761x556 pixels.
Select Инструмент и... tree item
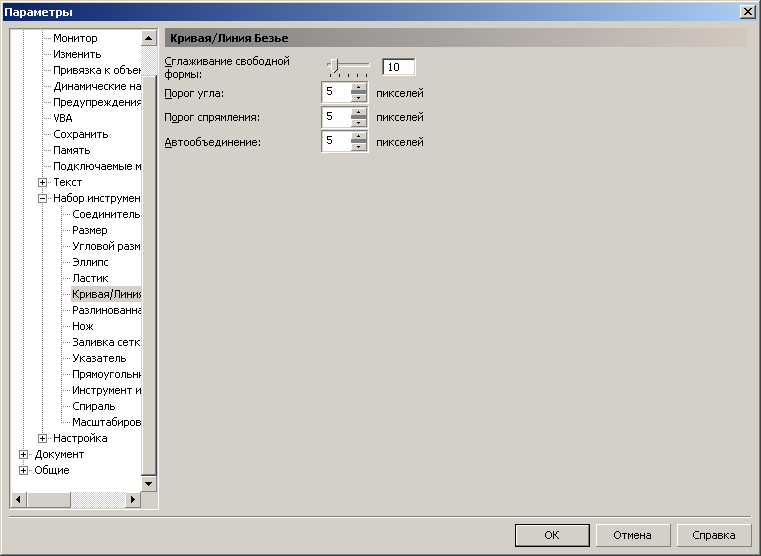click(x=106, y=391)
